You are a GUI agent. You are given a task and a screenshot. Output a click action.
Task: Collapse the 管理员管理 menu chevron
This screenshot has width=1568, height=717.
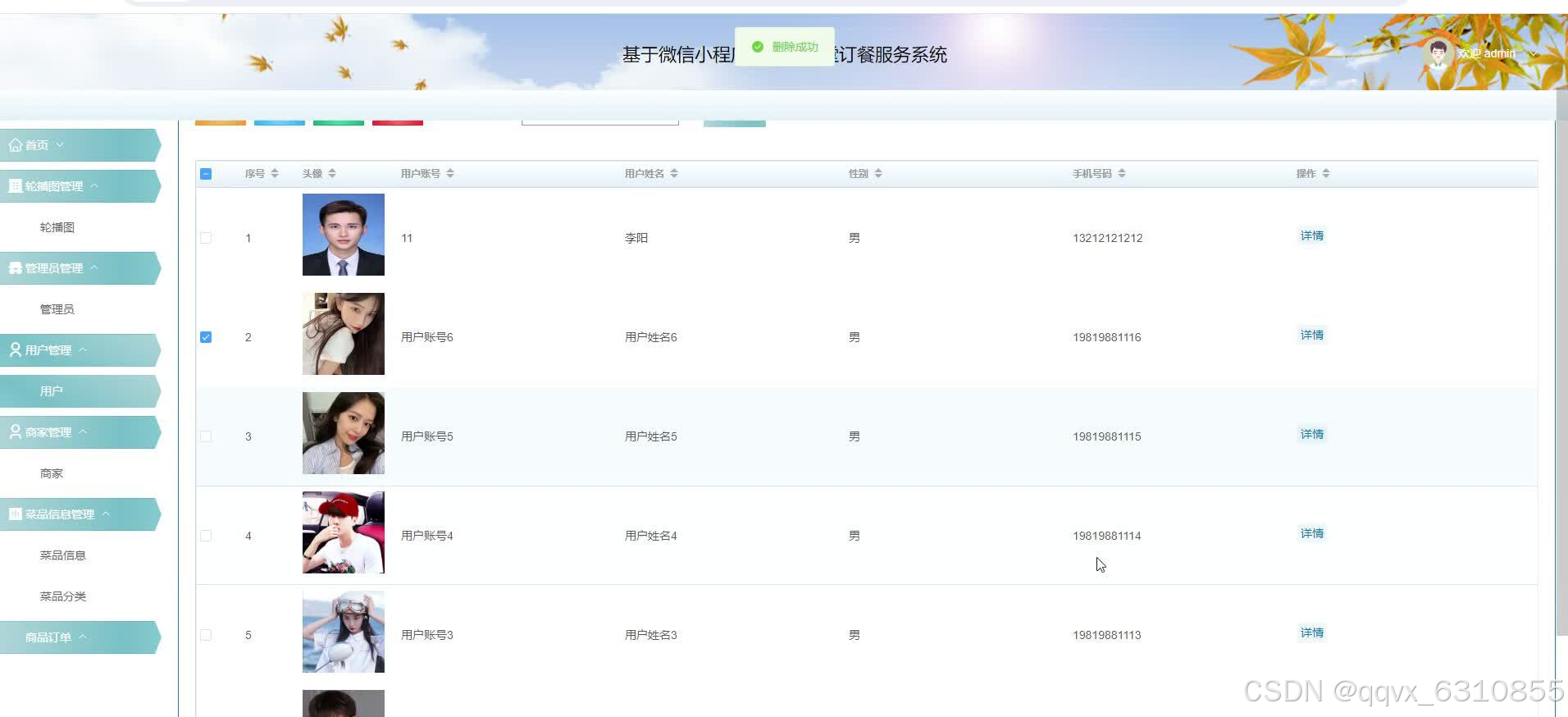94,267
